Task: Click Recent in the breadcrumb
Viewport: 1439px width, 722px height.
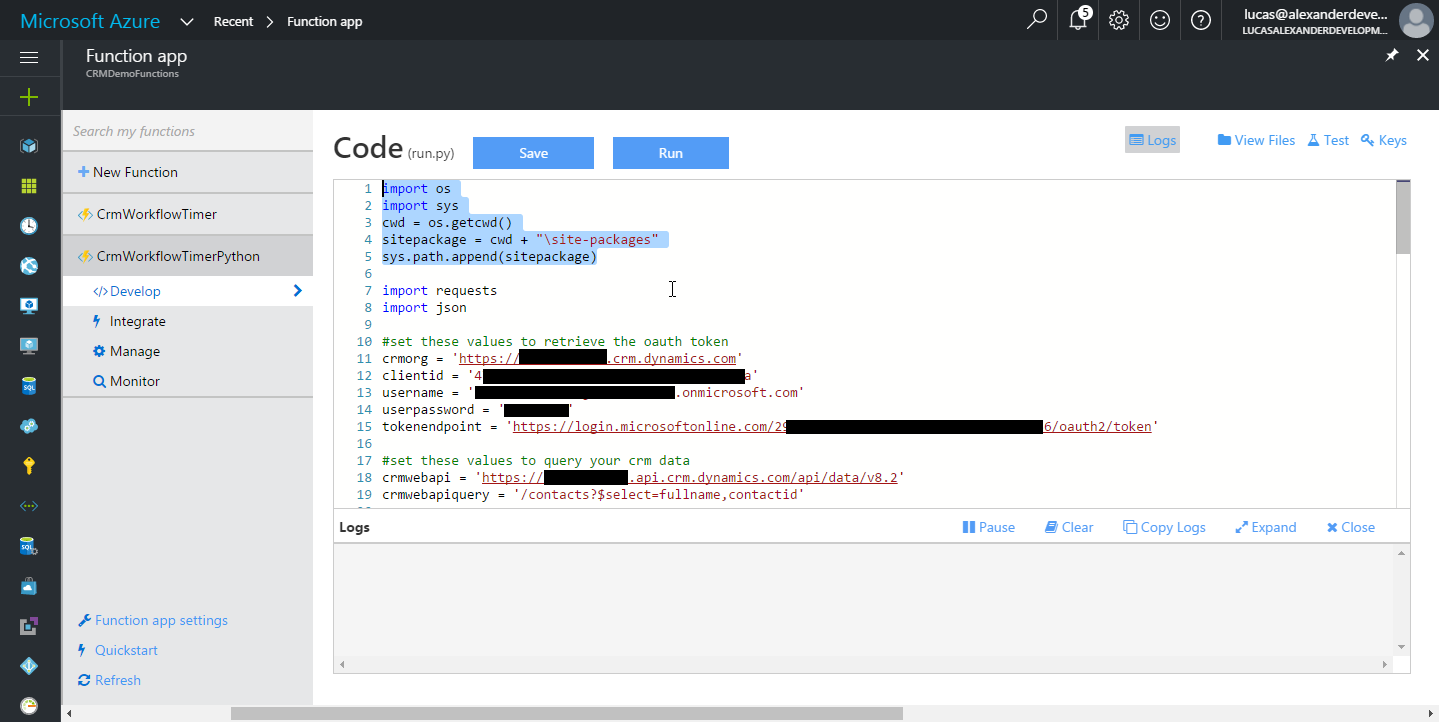Action: pos(233,21)
